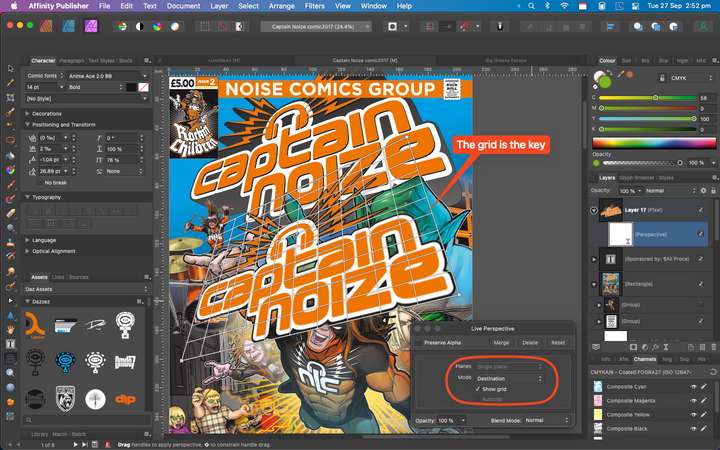Collapse the Typography section
This screenshot has height=450, width=720.
pos(28,197)
